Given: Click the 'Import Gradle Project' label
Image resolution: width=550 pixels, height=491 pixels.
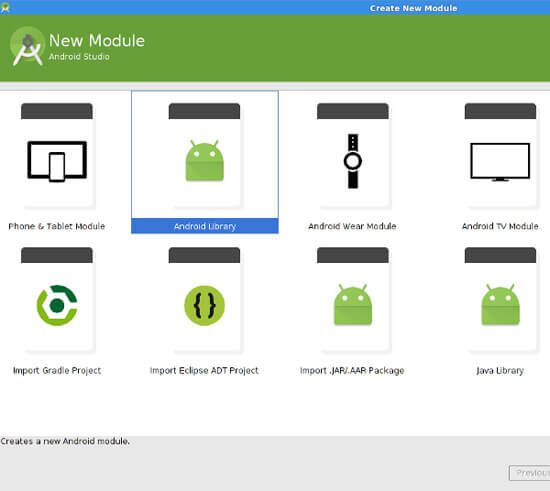Looking at the screenshot, I should [x=57, y=370].
